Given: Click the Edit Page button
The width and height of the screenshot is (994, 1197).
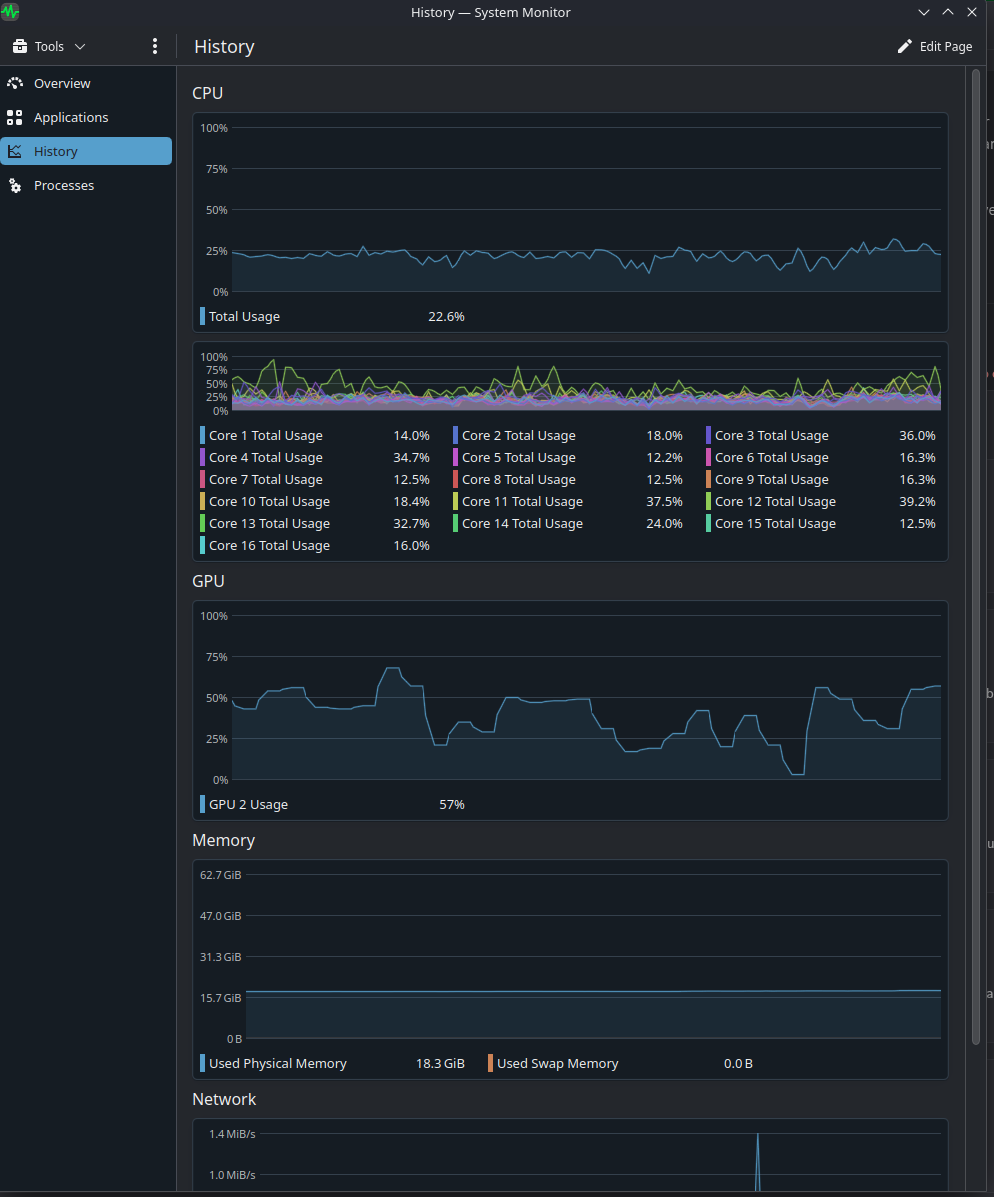Looking at the screenshot, I should (935, 46).
